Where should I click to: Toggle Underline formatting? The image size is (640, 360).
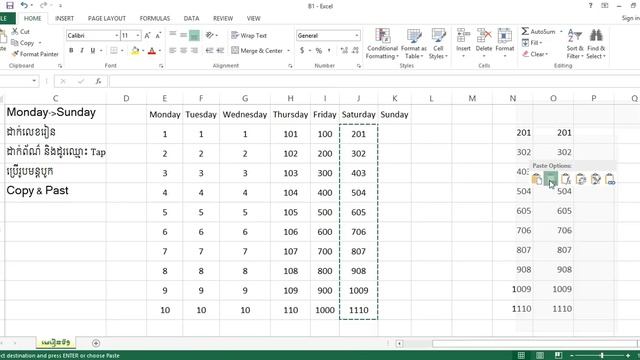click(93, 51)
